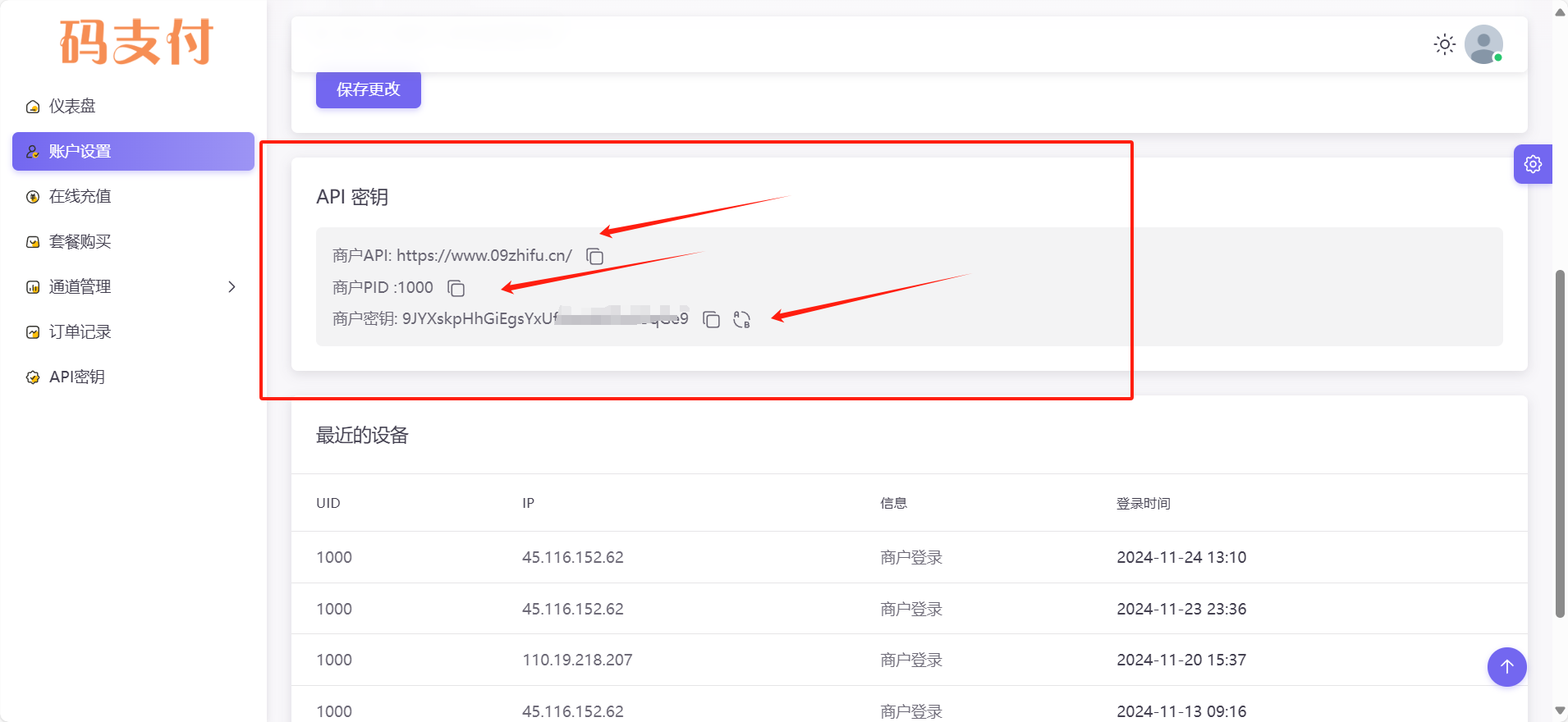The height and width of the screenshot is (722, 1568).
Task: Open 仪表盘 in the sidebar
Action: point(72,106)
